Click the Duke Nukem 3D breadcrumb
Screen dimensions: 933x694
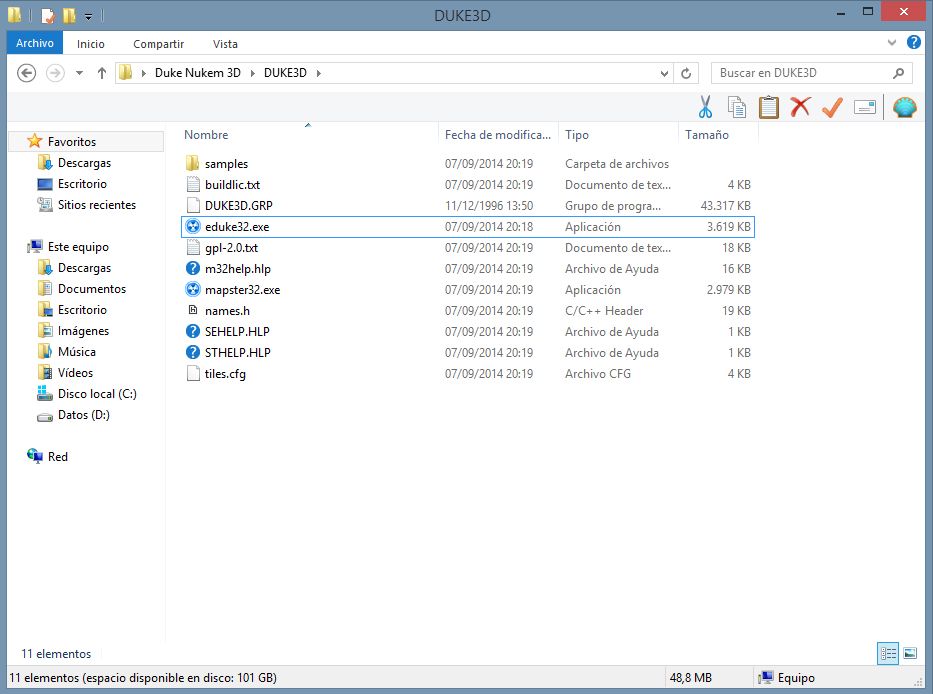198,73
